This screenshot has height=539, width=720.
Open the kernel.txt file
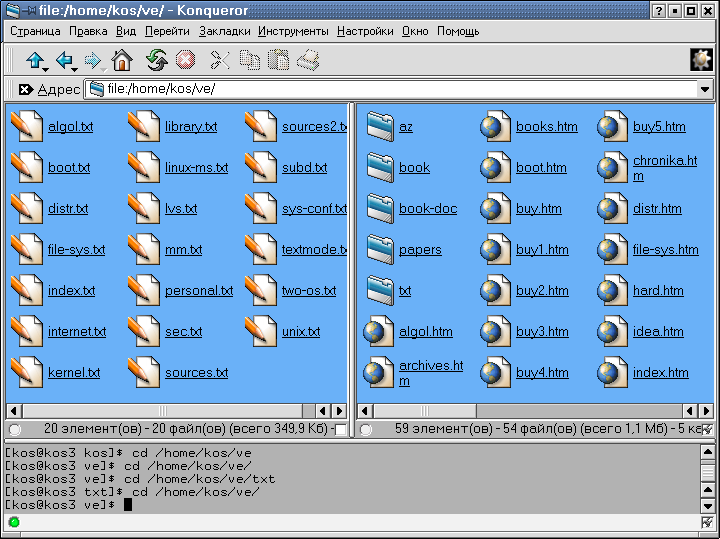[x=74, y=373]
